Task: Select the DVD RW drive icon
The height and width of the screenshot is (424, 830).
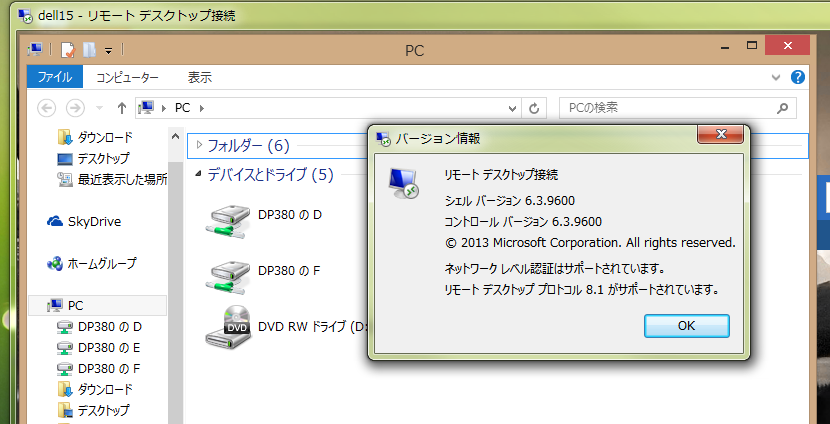Action: (228, 327)
